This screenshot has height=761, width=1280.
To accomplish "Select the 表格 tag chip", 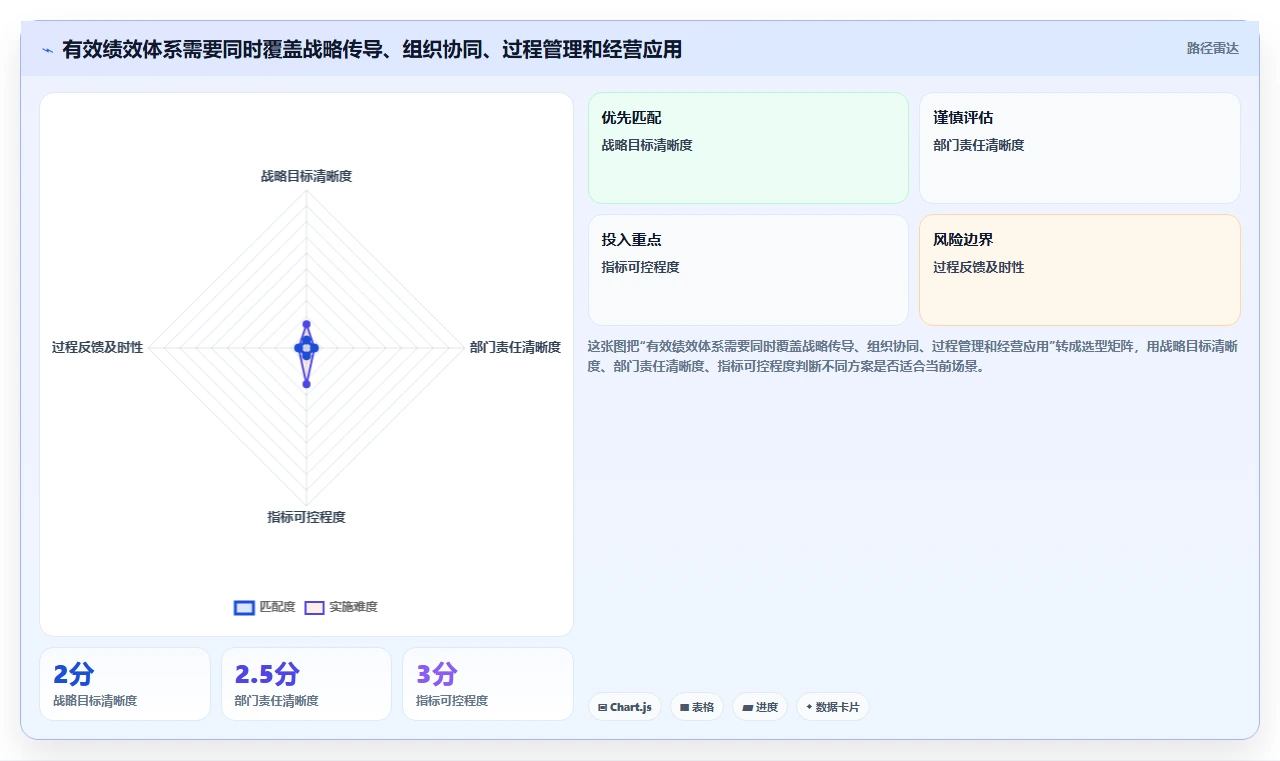I will tap(697, 707).
